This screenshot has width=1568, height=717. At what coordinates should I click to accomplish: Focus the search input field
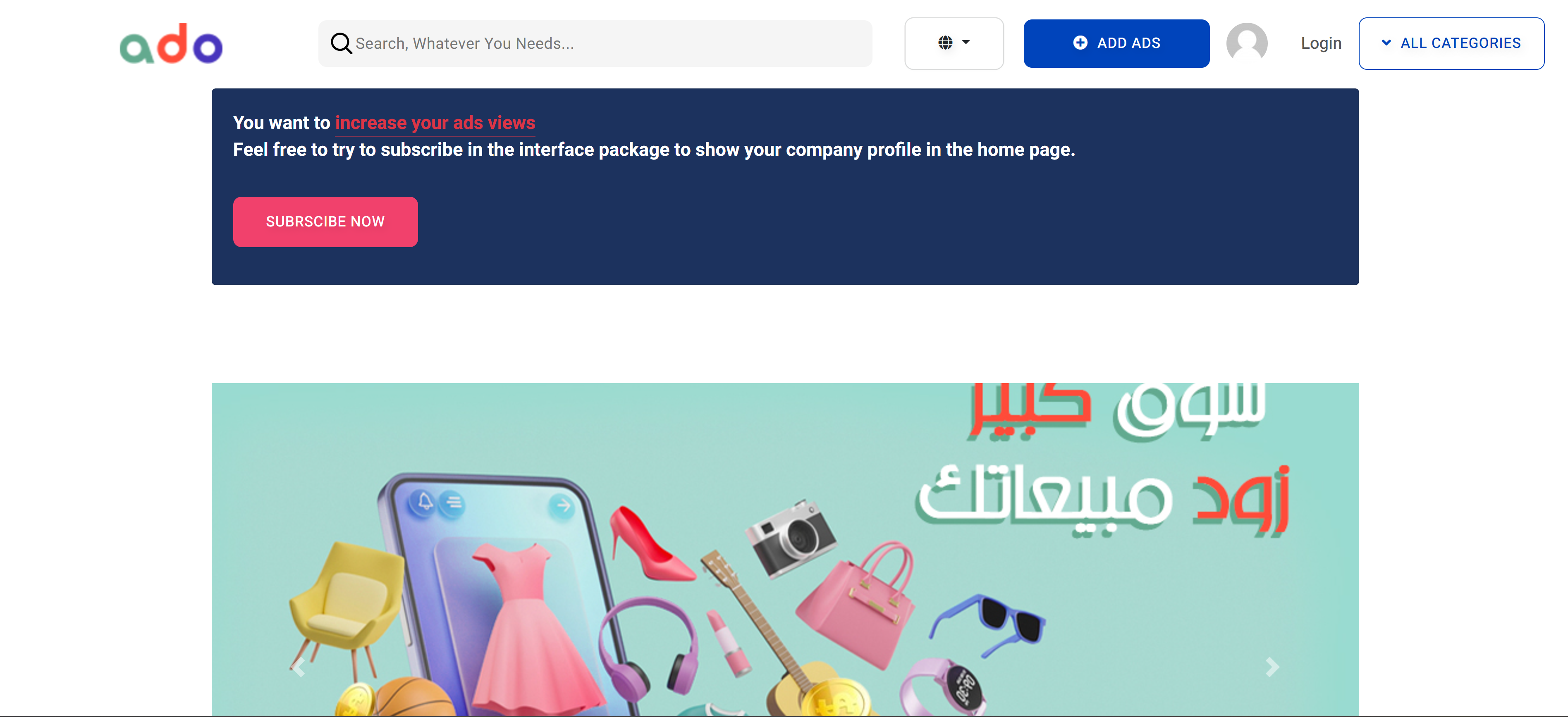pyautogui.click(x=595, y=43)
